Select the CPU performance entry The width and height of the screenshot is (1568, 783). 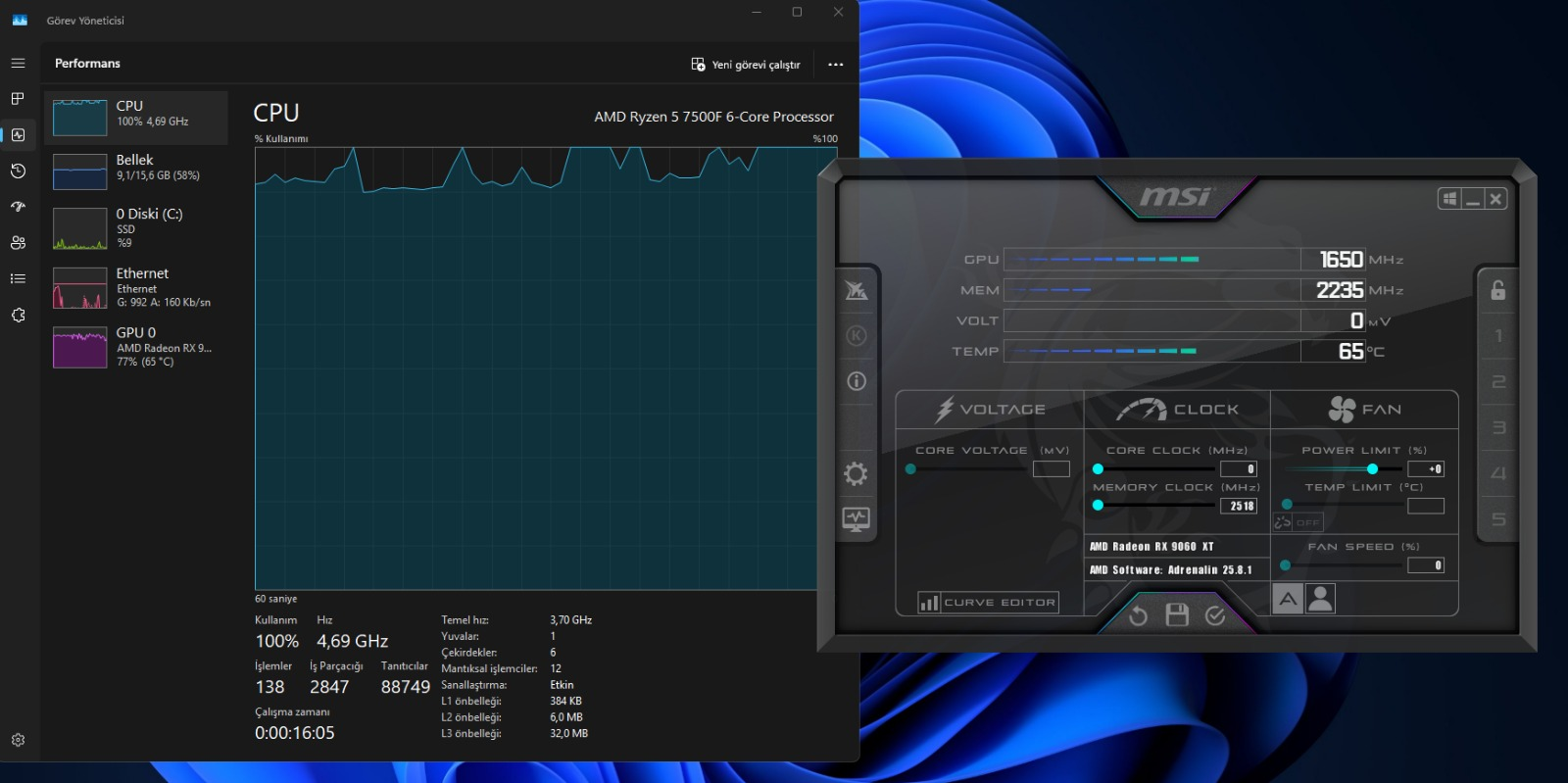pos(136,118)
